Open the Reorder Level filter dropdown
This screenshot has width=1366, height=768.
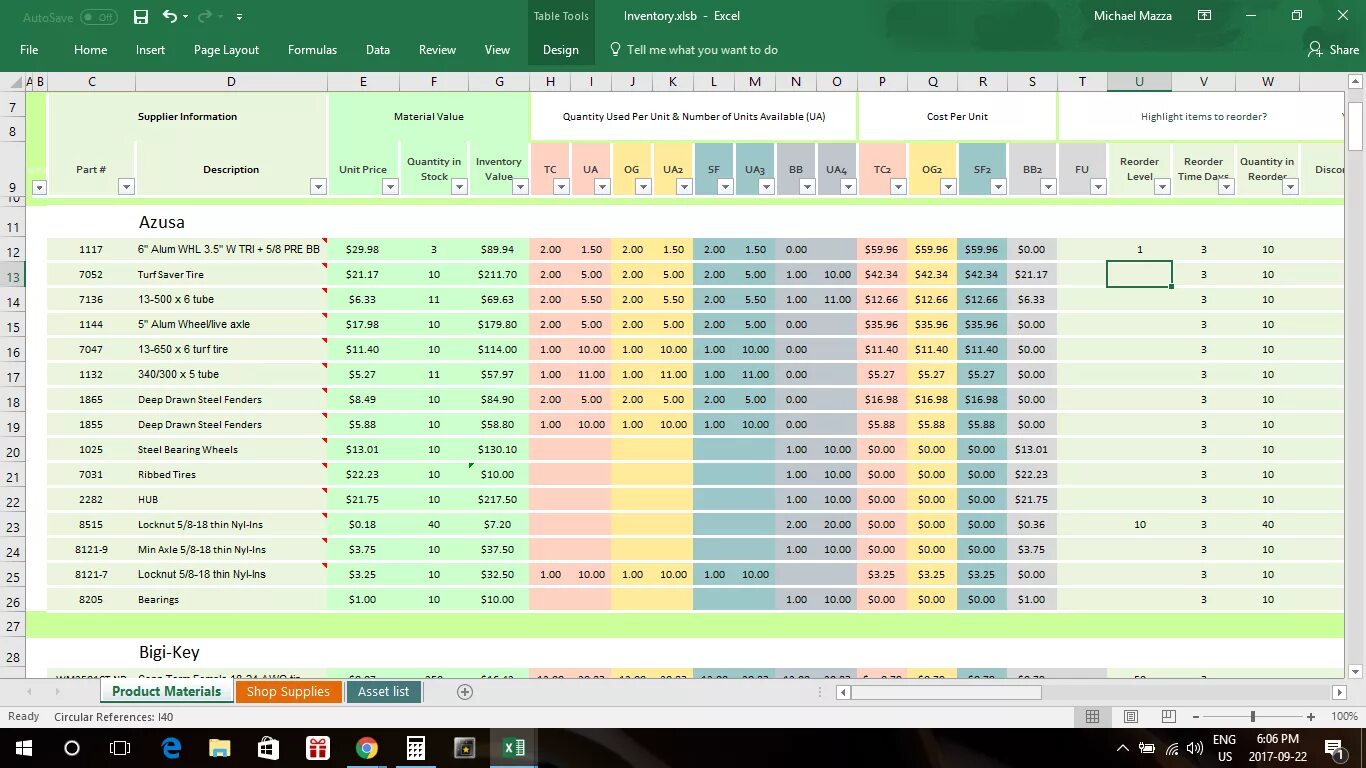[x=1162, y=186]
